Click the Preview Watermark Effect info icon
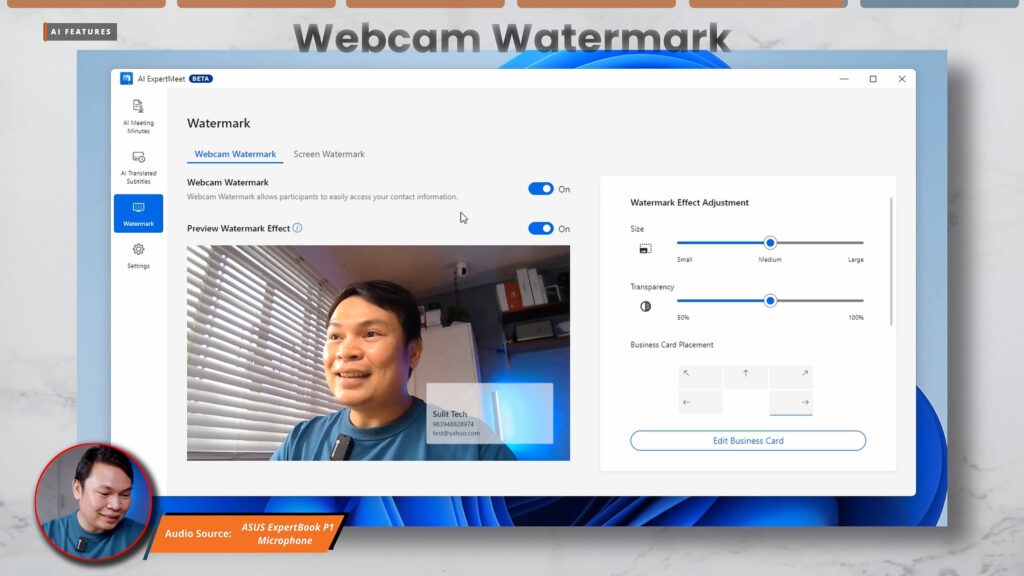The image size is (1024, 576). coord(297,228)
